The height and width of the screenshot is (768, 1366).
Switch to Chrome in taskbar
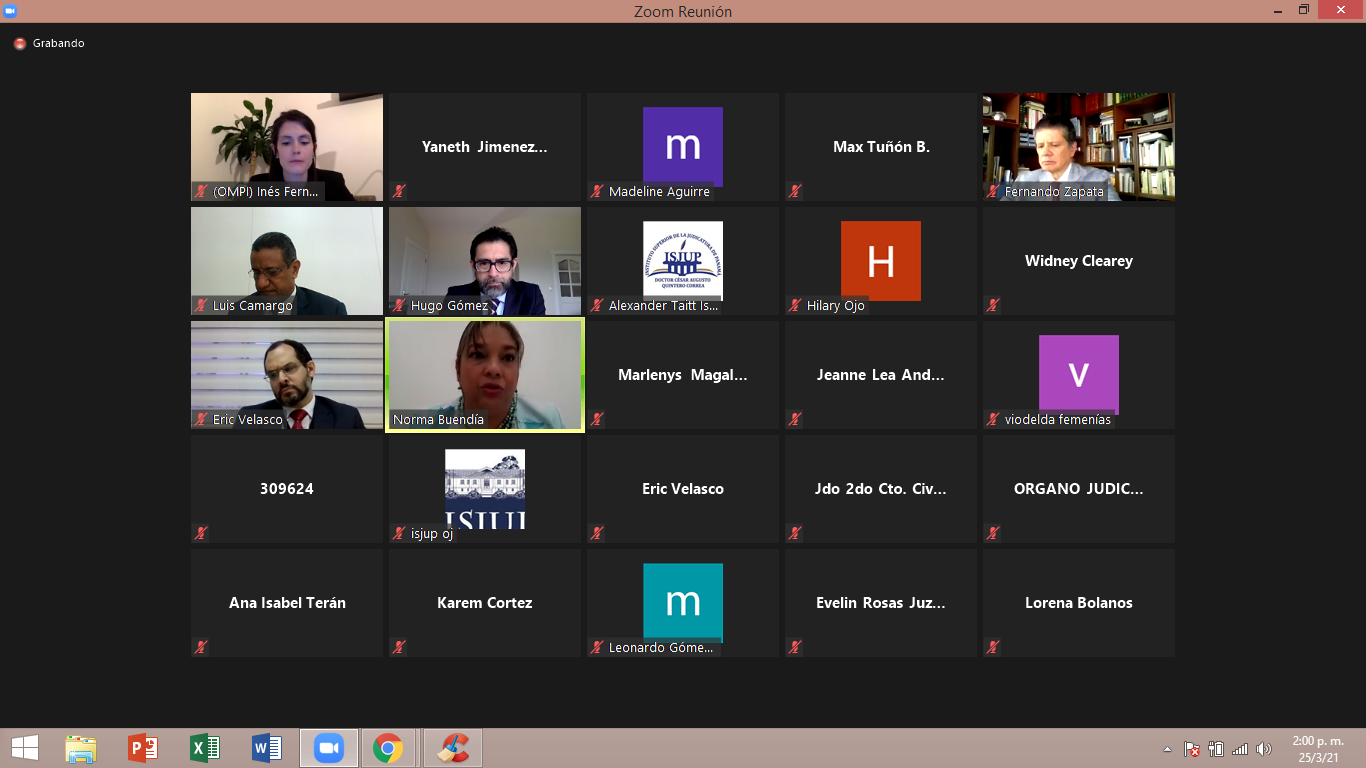pos(388,748)
